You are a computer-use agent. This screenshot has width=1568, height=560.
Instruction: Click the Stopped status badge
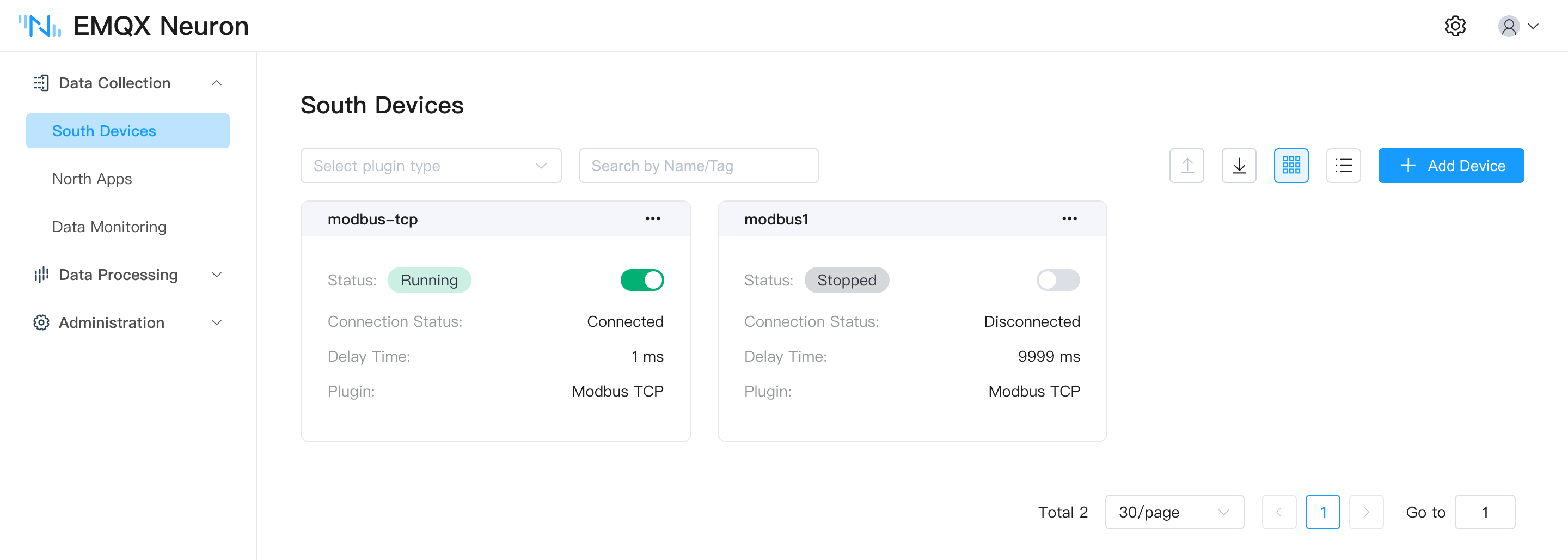[847, 281]
